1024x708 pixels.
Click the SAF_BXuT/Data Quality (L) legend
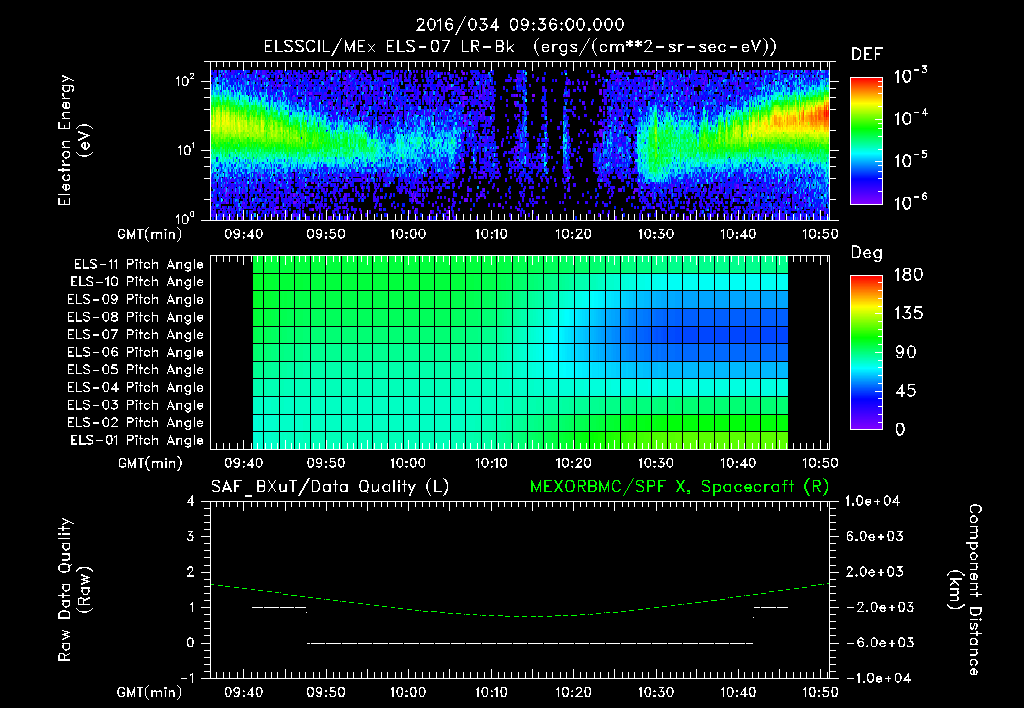(330, 487)
